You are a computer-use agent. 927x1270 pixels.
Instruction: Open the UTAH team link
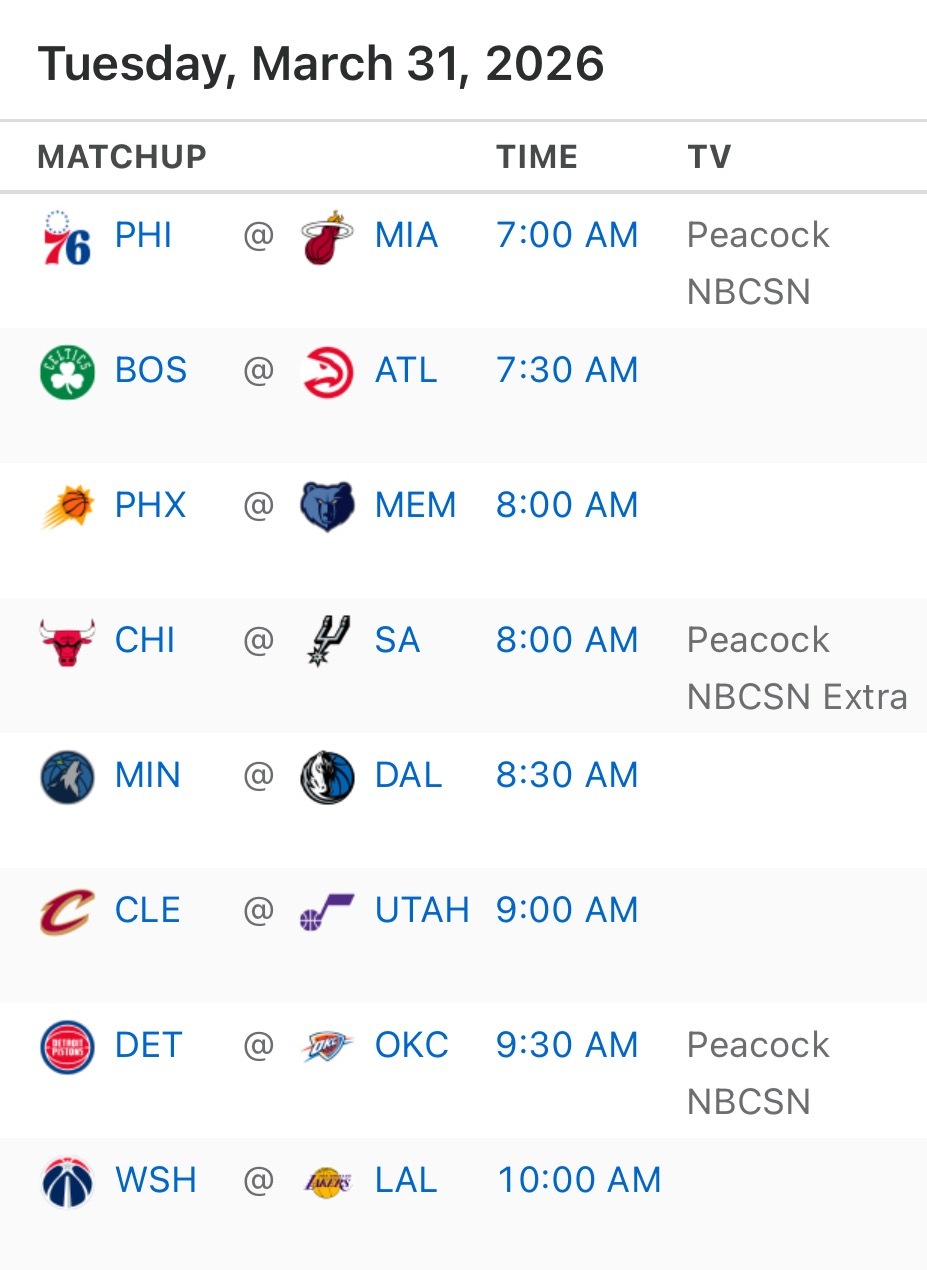click(421, 911)
